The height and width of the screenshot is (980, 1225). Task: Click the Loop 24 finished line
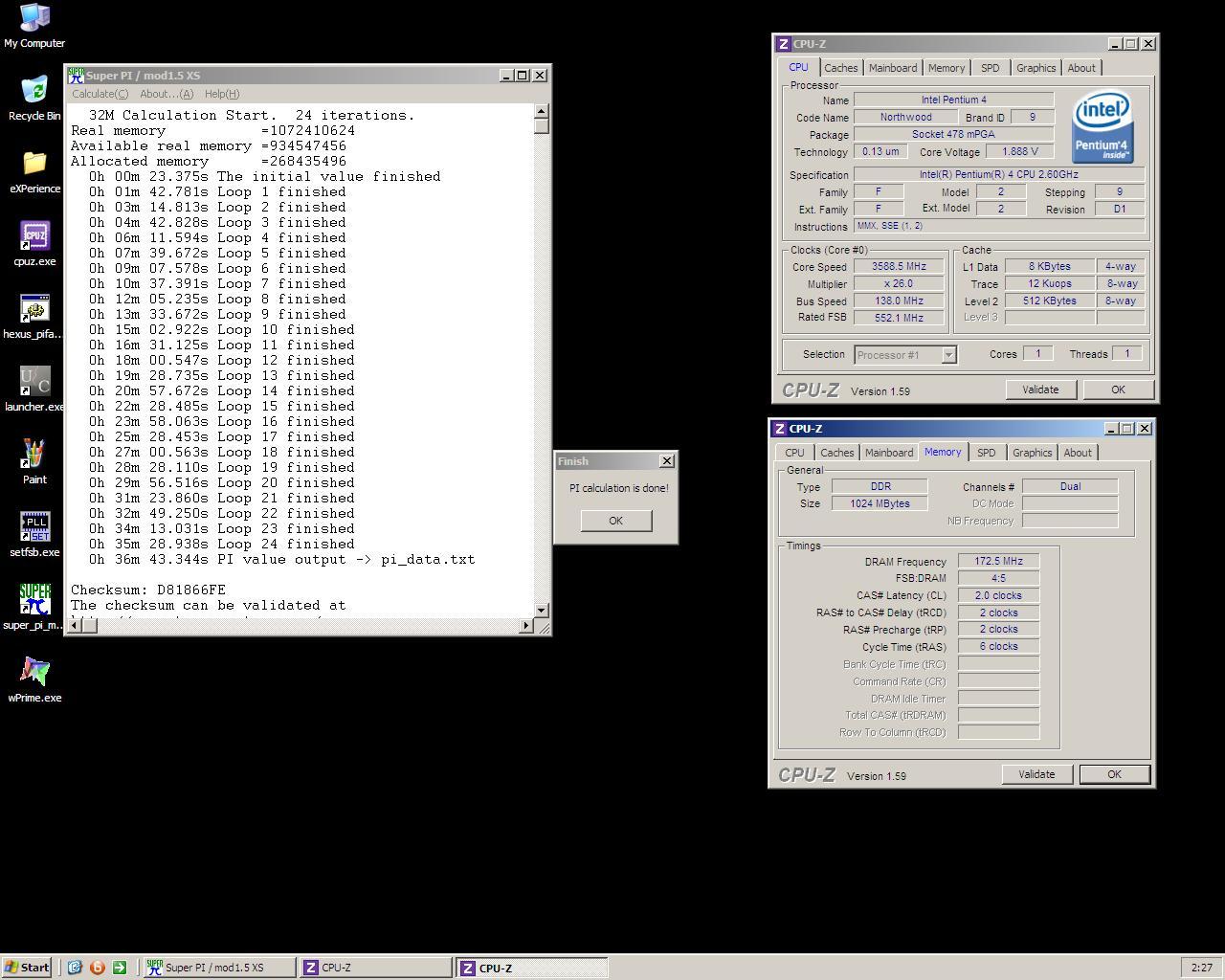[222, 544]
